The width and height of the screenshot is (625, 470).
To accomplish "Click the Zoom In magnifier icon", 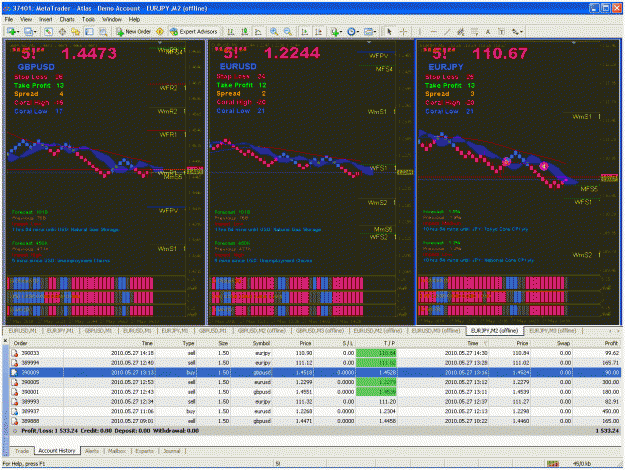I will coord(274,31).
